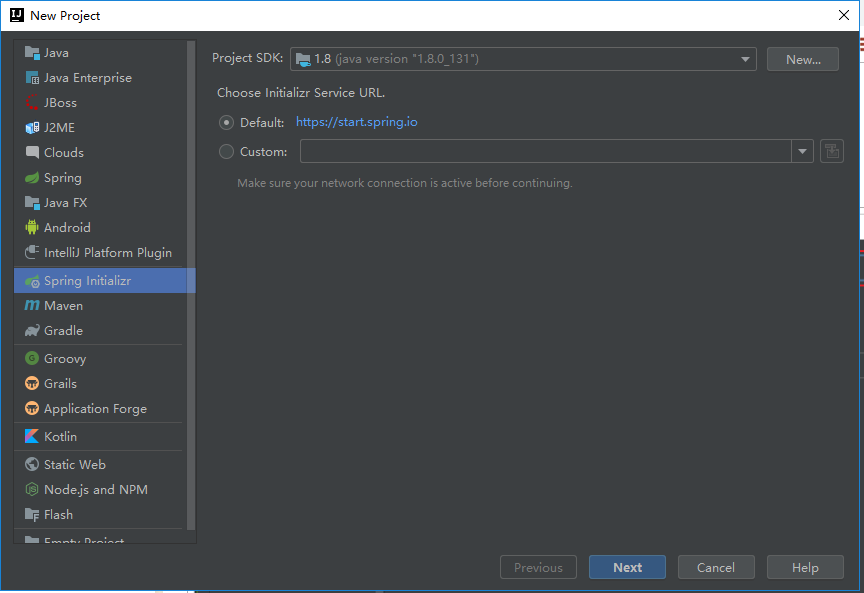Click the Java folder icon

32,53
